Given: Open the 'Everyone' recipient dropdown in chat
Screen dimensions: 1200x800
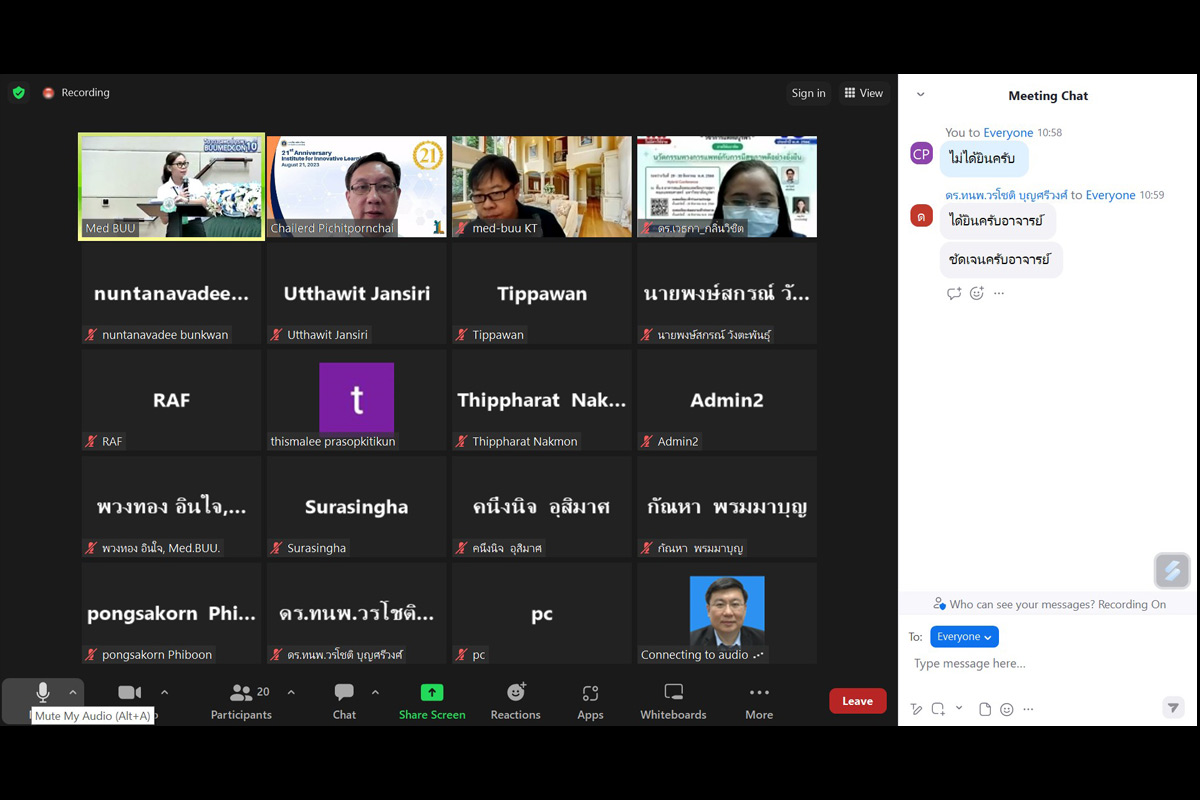Looking at the screenshot, I should pyautogui.click(x=964, y=637).
